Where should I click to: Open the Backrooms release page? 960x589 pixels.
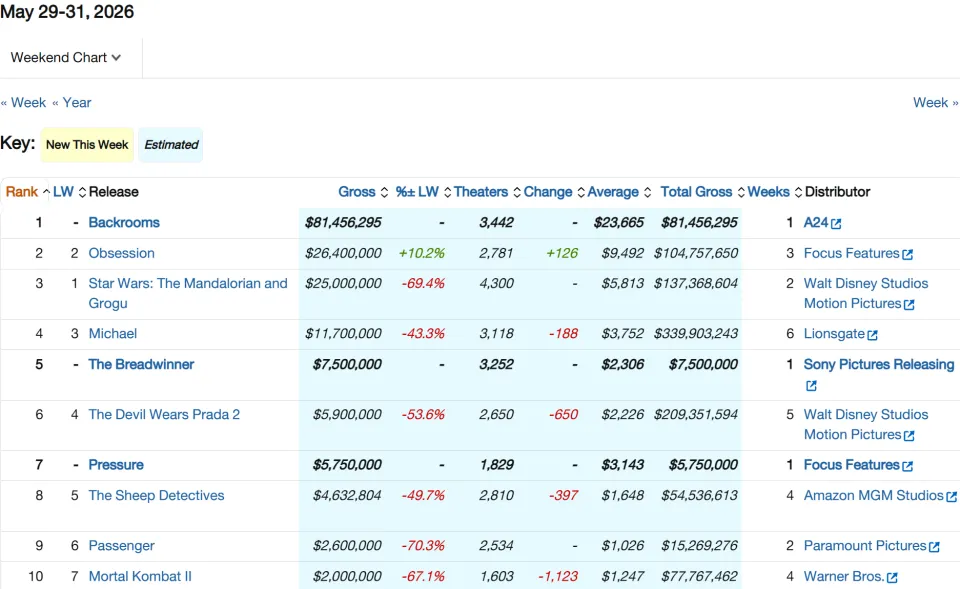(x=124, y=222)
